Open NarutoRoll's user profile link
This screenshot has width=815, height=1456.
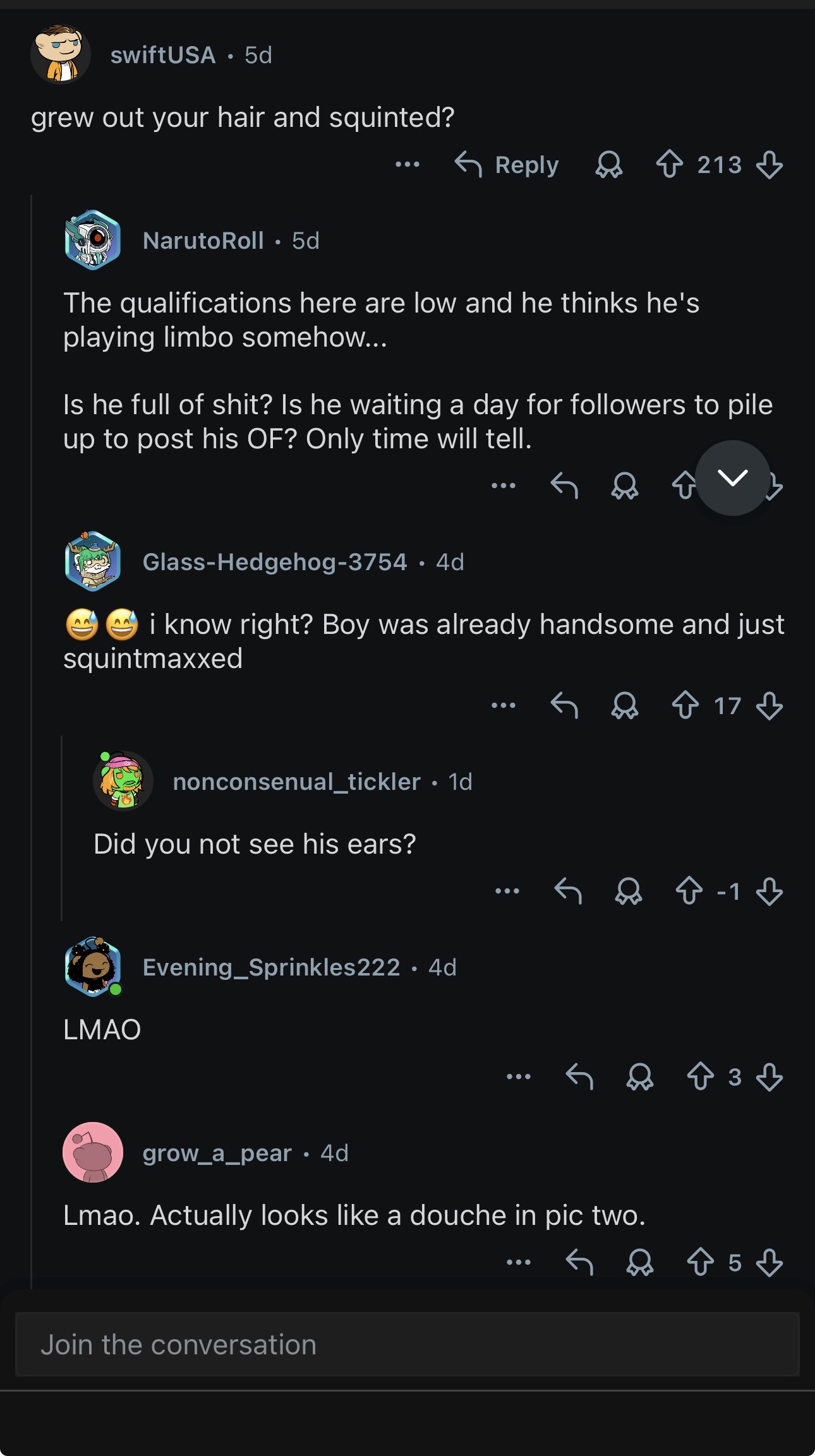[203, 241]
